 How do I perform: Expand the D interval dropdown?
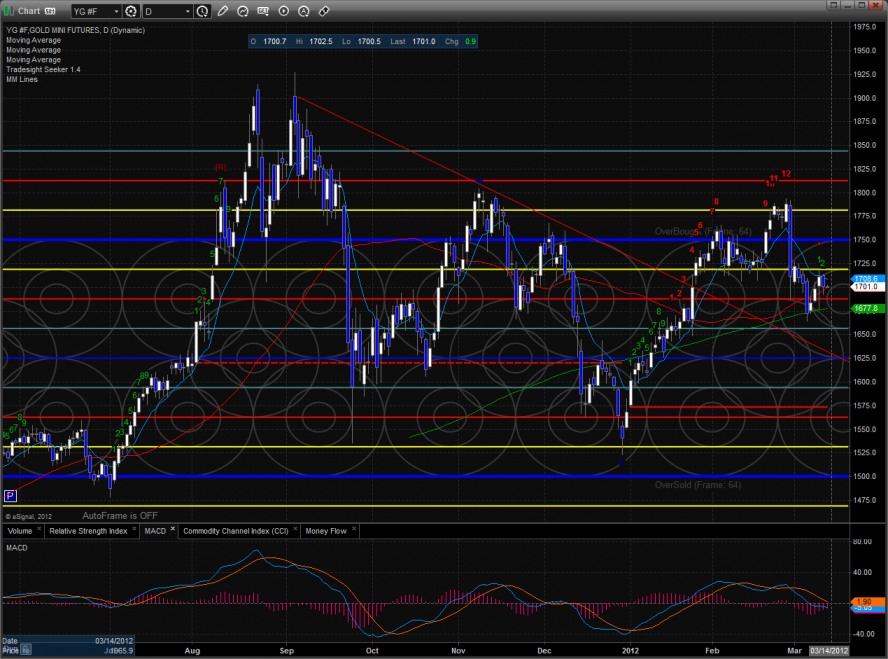pyautogui.click(x=189, y=12)
